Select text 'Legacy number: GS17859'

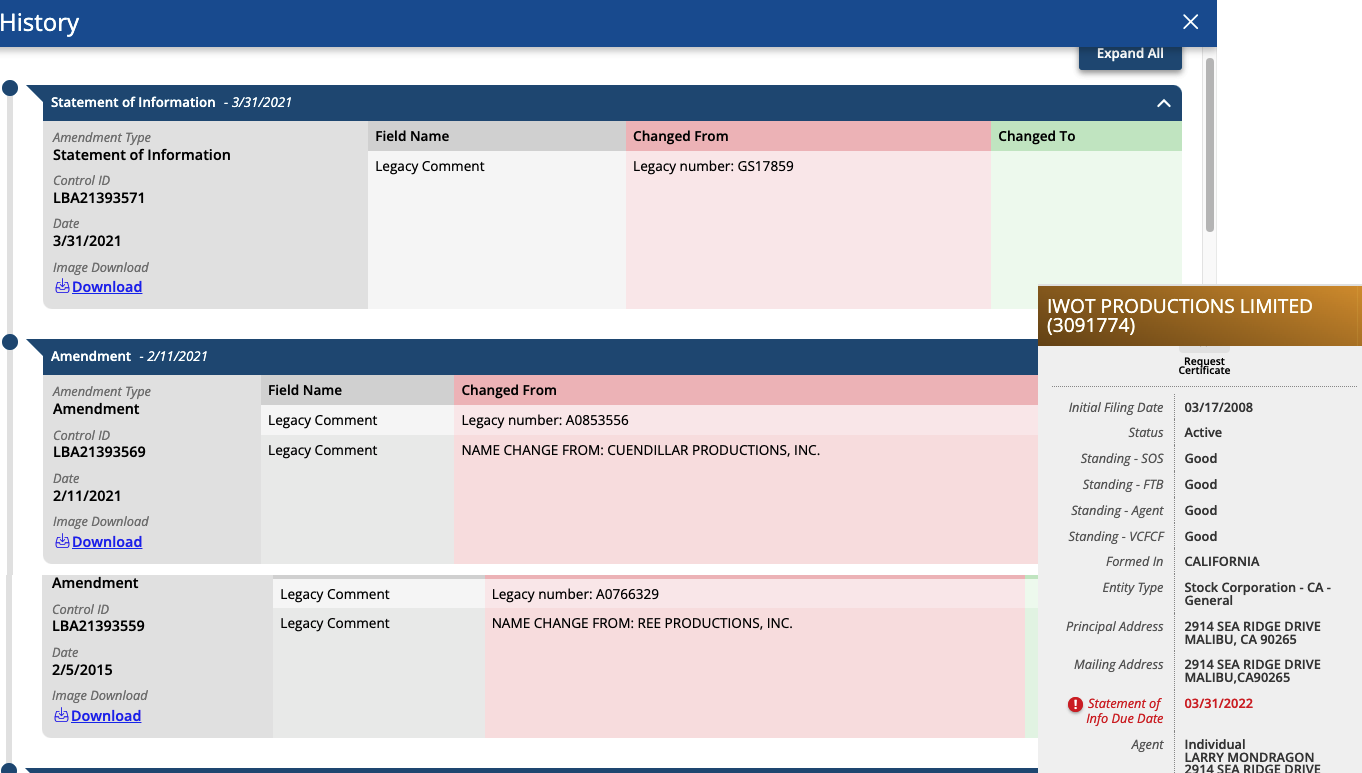tap(713, 167)
